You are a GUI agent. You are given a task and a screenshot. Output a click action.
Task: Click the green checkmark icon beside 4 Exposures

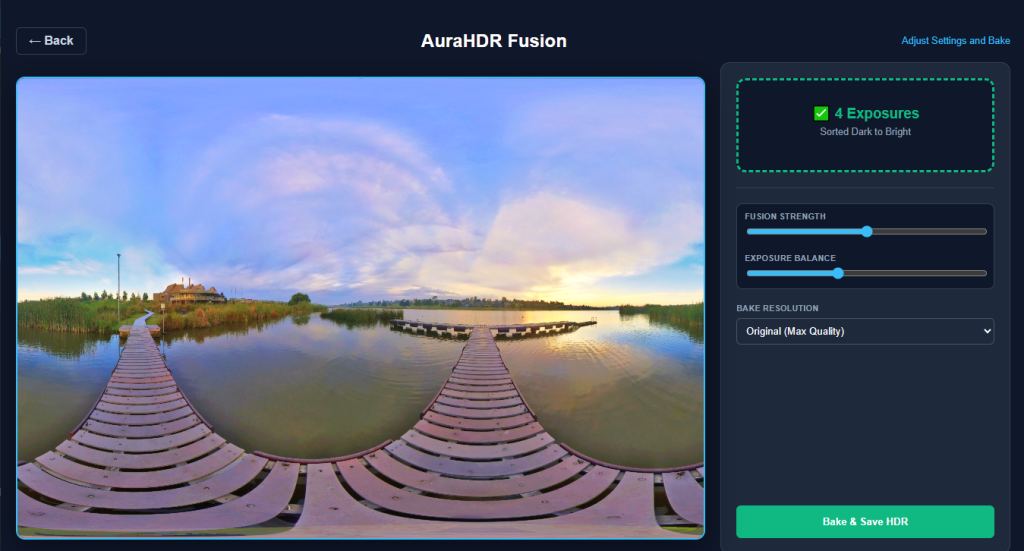point(821,114)
